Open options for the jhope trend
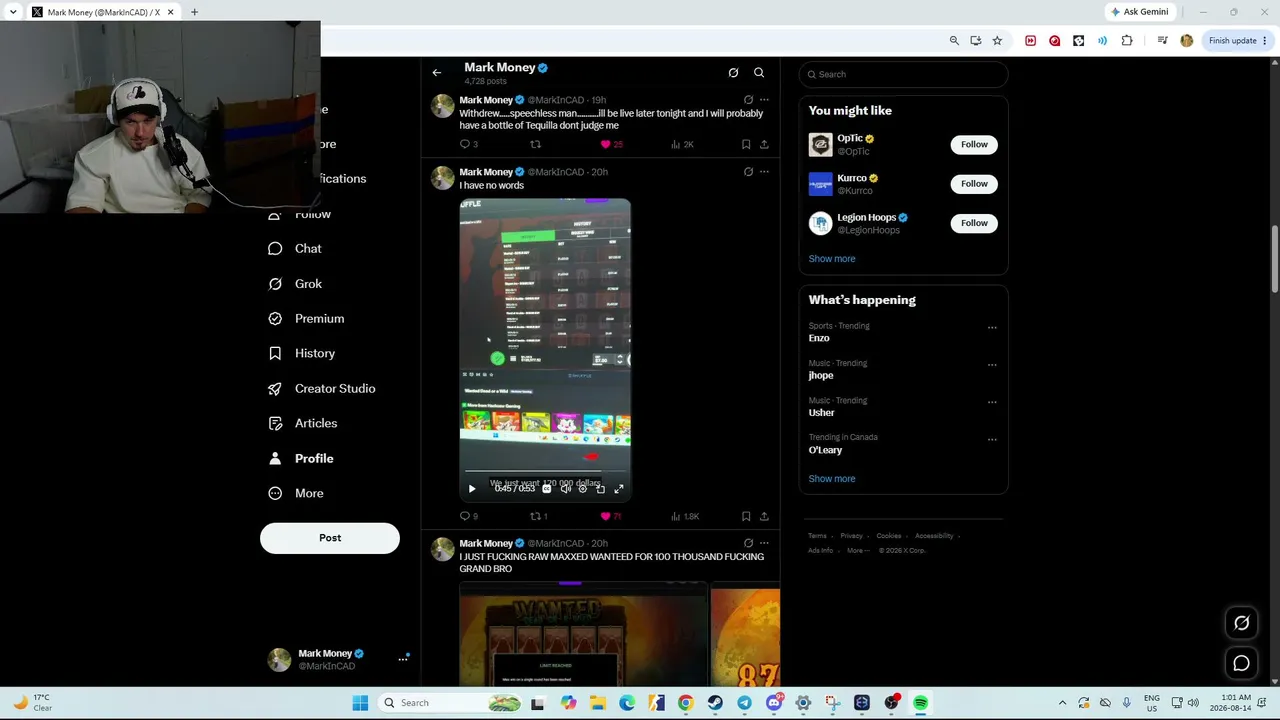Viewport: 1280px width, 720px height. [x=992, y=365]
